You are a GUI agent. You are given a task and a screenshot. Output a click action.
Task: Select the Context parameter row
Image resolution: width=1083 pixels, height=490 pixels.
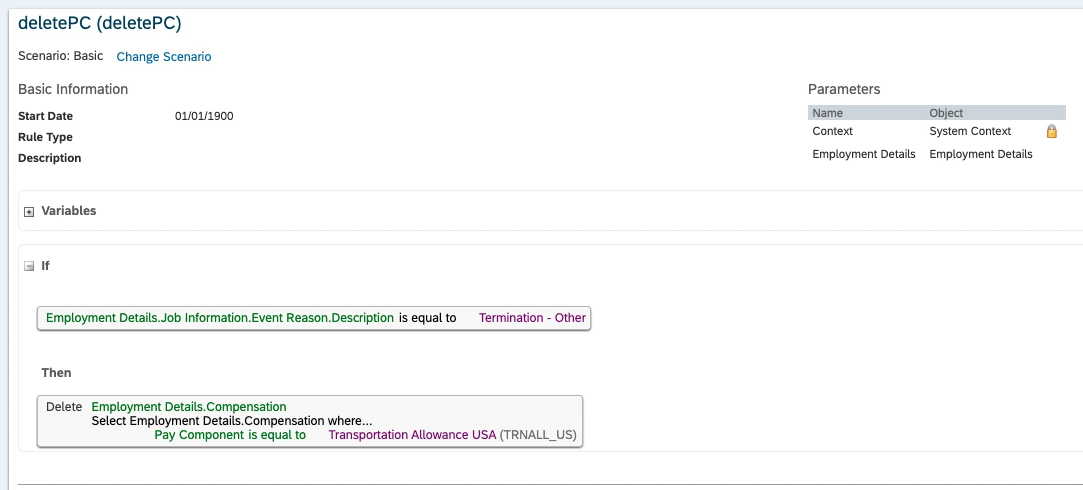point(937,131)
